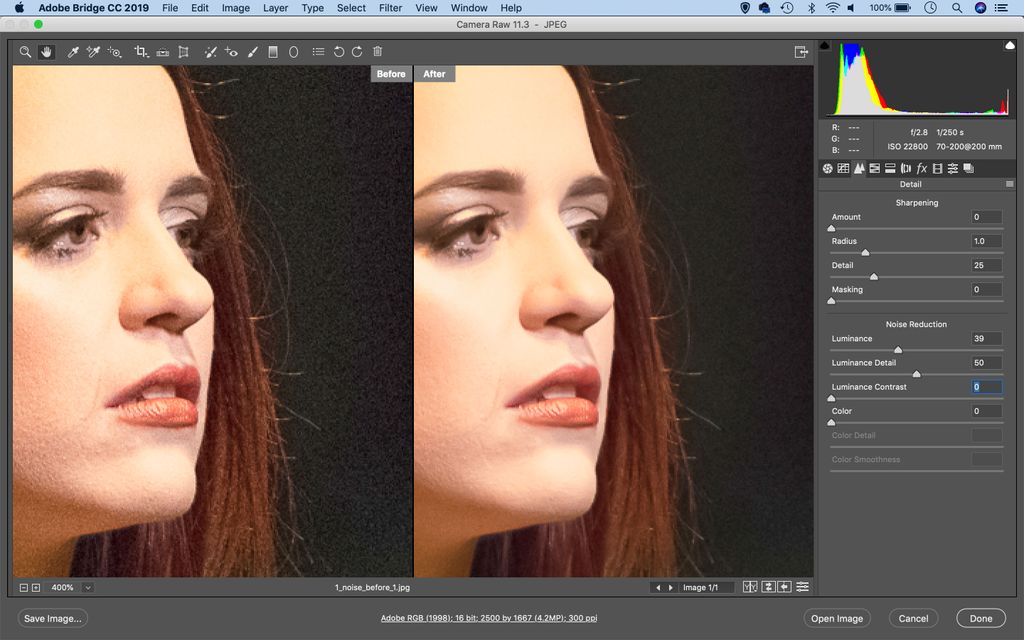
Task: Select the Spot Removal tool
Action: pyautogui.click(x=210, y=52)
